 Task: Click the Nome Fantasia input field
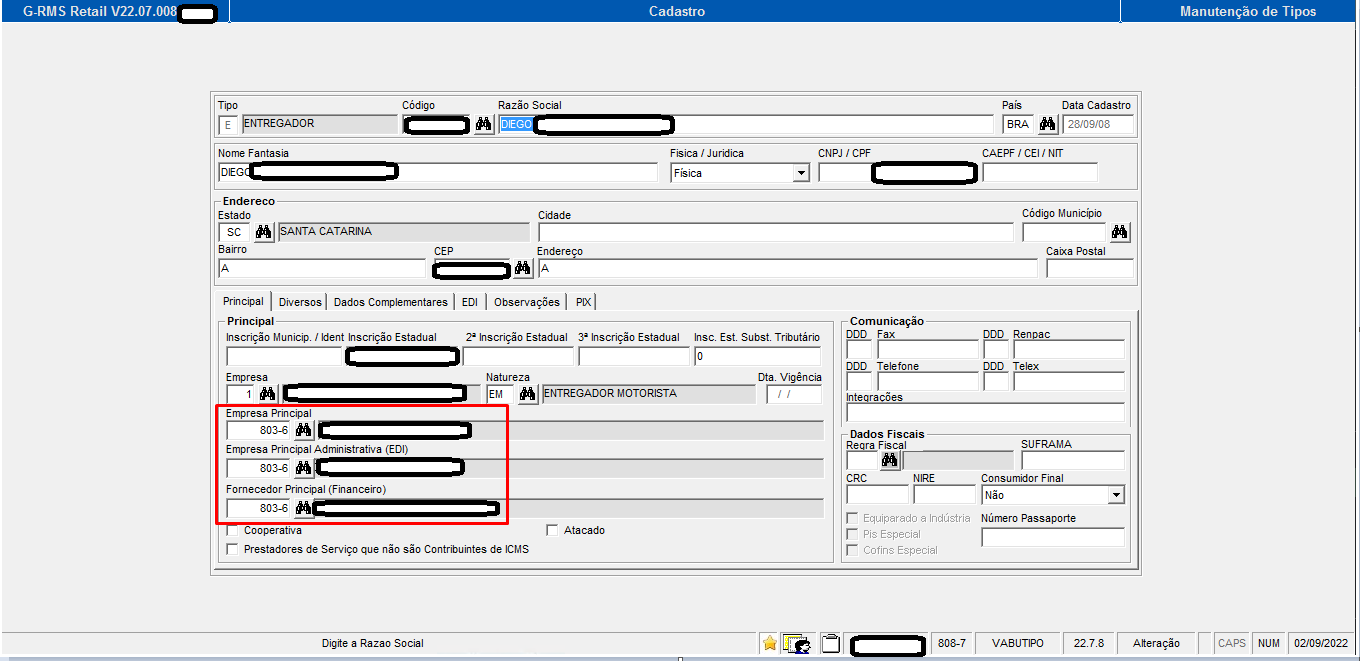pyautogui.click(x=438, y=173)
